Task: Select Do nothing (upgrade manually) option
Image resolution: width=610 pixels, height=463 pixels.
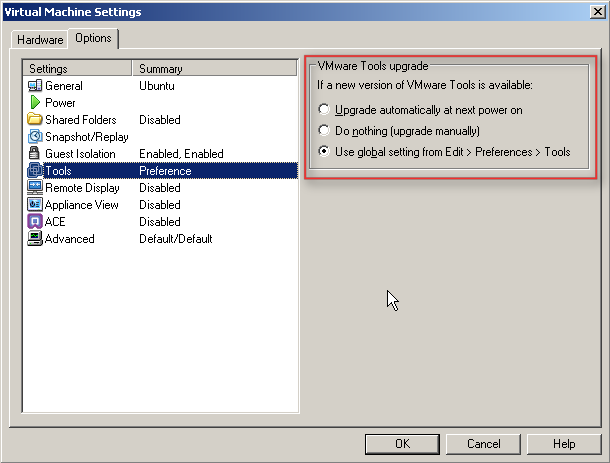Action: 323,131
